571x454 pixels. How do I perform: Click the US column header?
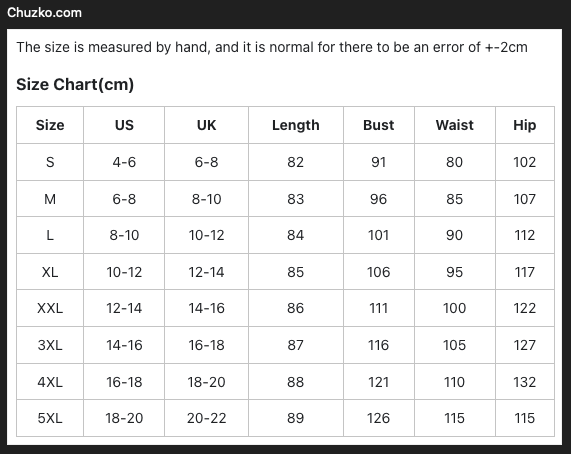(124, 125)
